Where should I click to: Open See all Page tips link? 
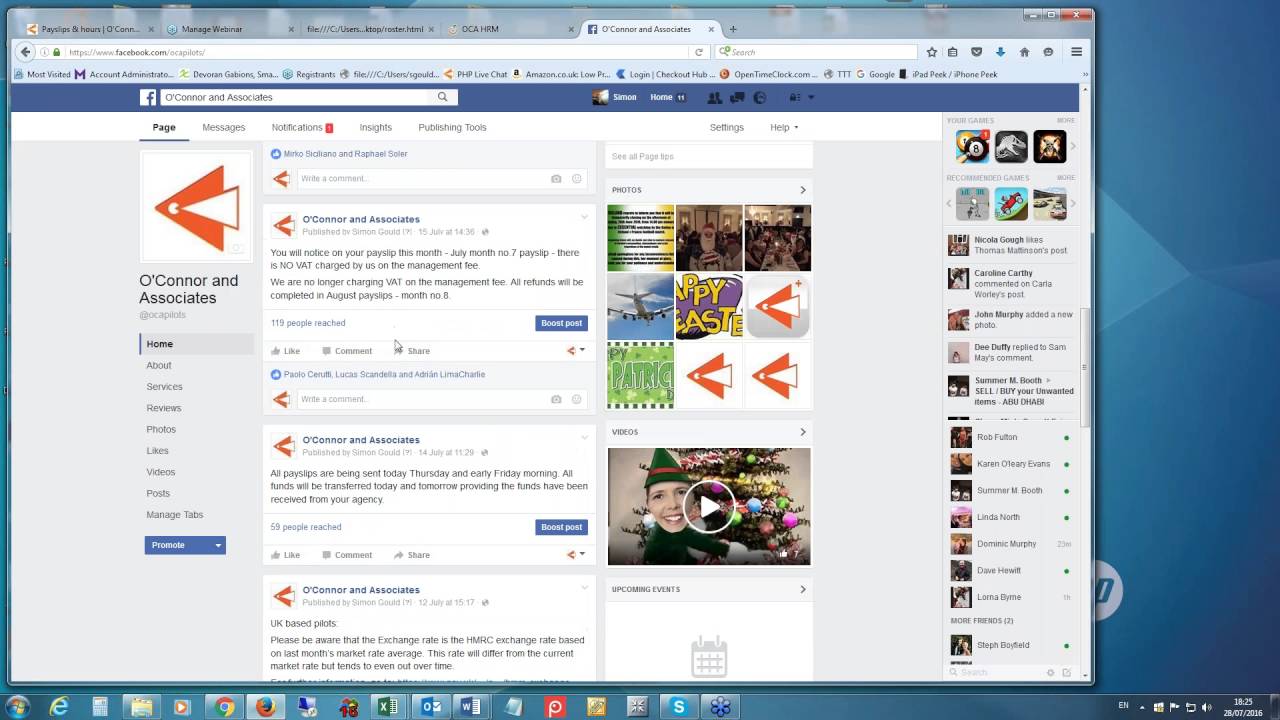tap(643, 157)
